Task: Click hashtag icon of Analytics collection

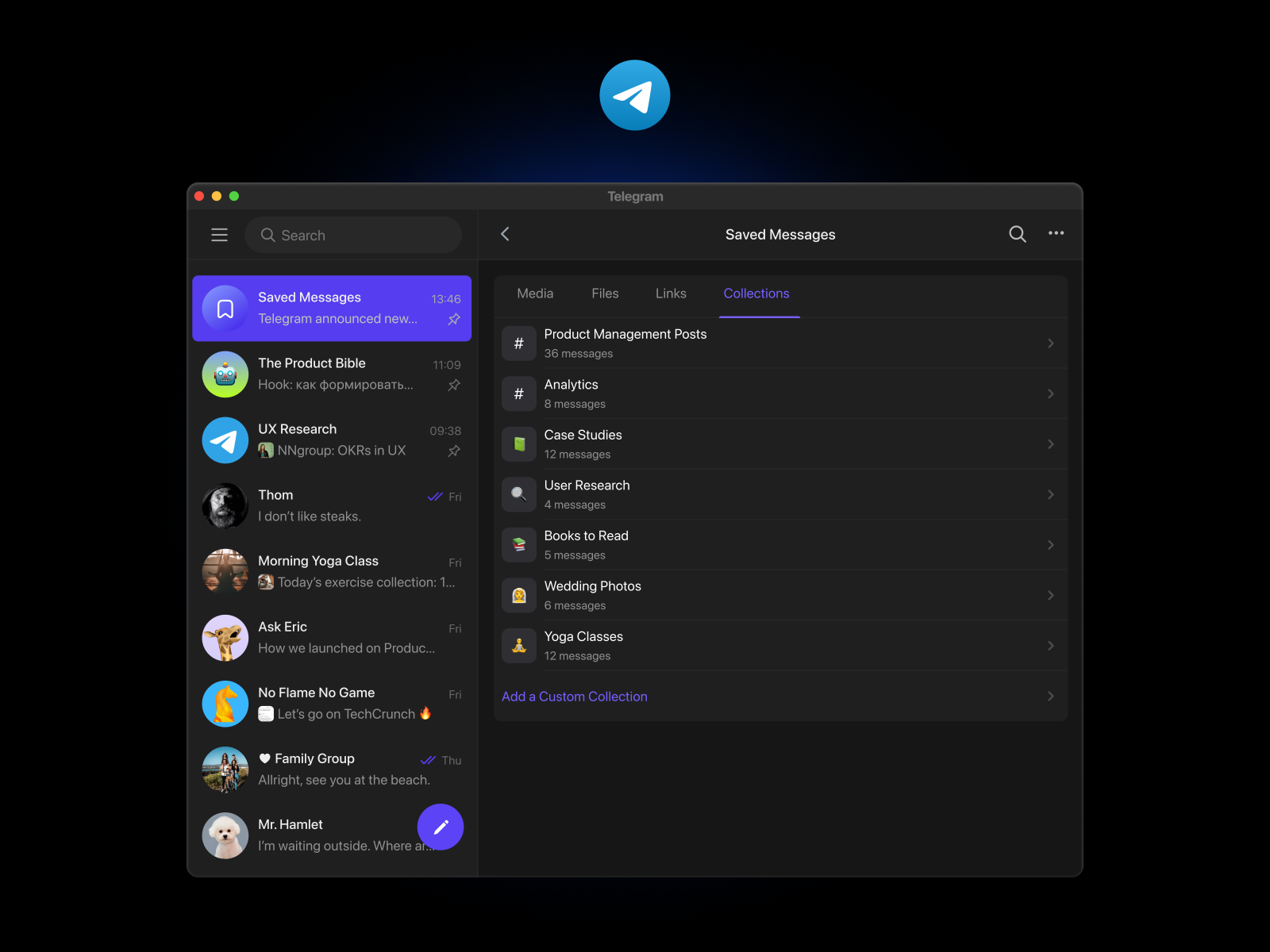Action: click(519, 393)
